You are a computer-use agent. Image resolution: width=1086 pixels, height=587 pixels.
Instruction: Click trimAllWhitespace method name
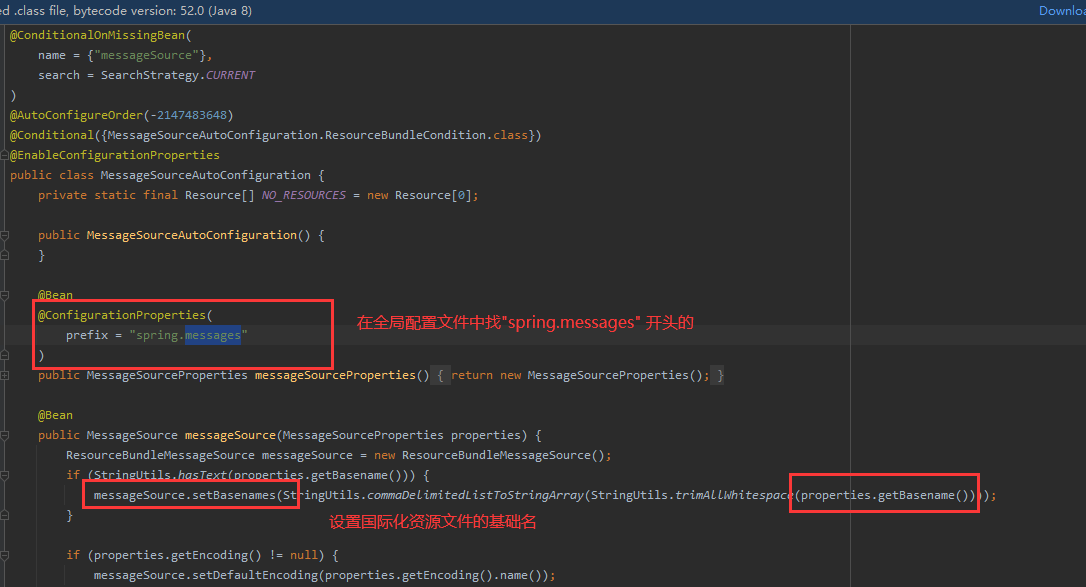click(734, 496)
